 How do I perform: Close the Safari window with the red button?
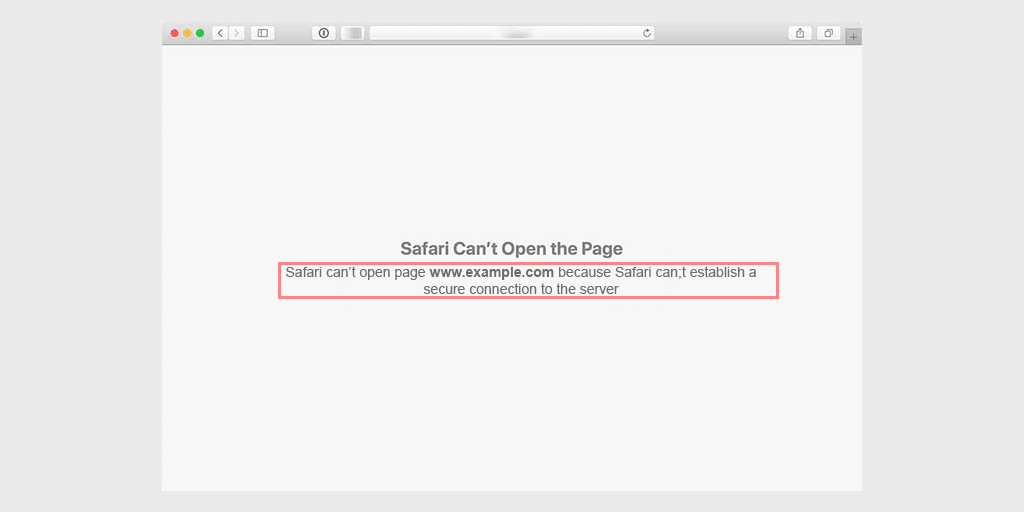coord(174,33)
